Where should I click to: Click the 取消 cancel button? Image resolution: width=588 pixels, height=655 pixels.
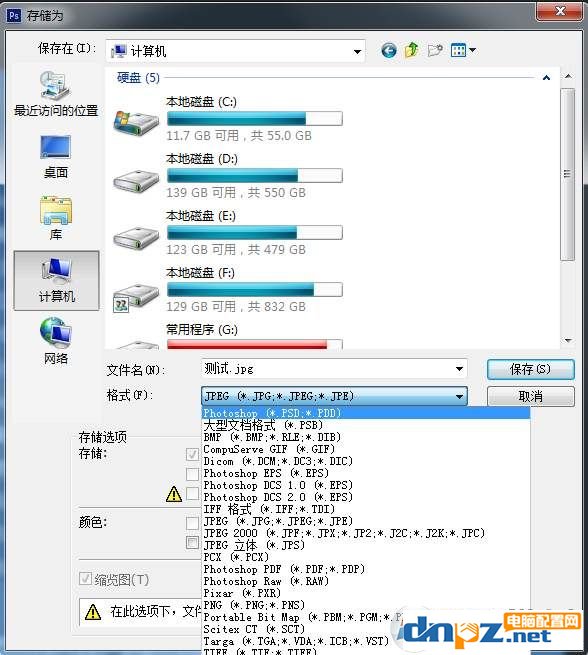pos(530,396)
